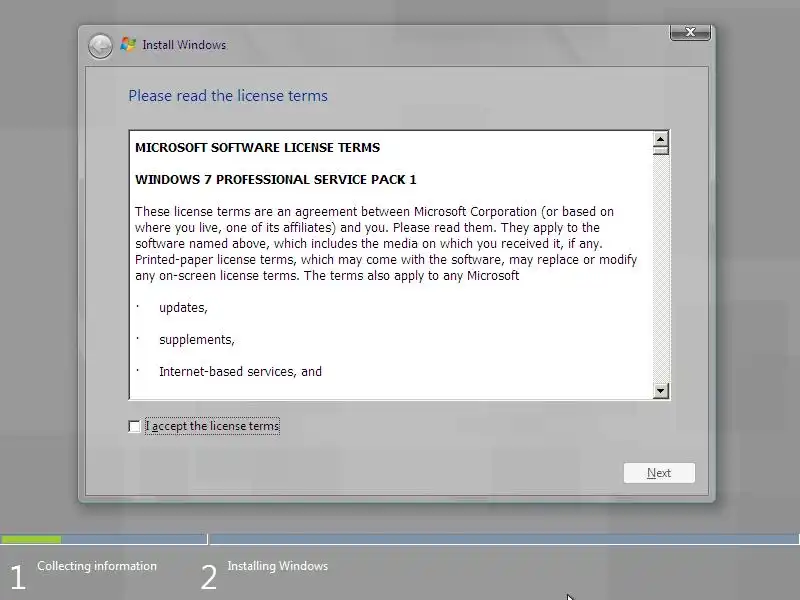Click the green setup progress bar segment

(31, 539)
